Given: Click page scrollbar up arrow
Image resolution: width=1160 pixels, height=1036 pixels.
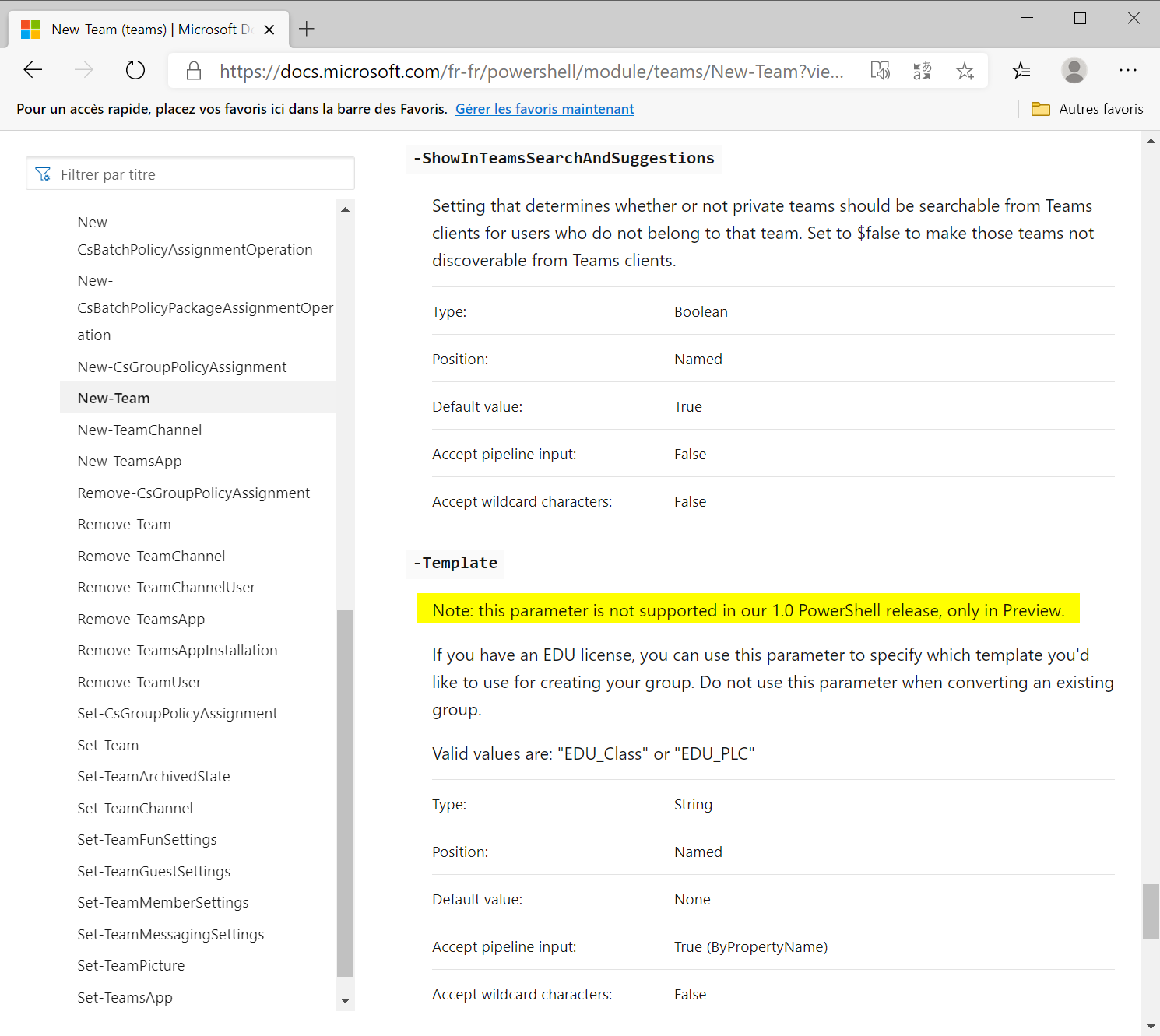Looking at the screenshot, I should (1151, 141).
